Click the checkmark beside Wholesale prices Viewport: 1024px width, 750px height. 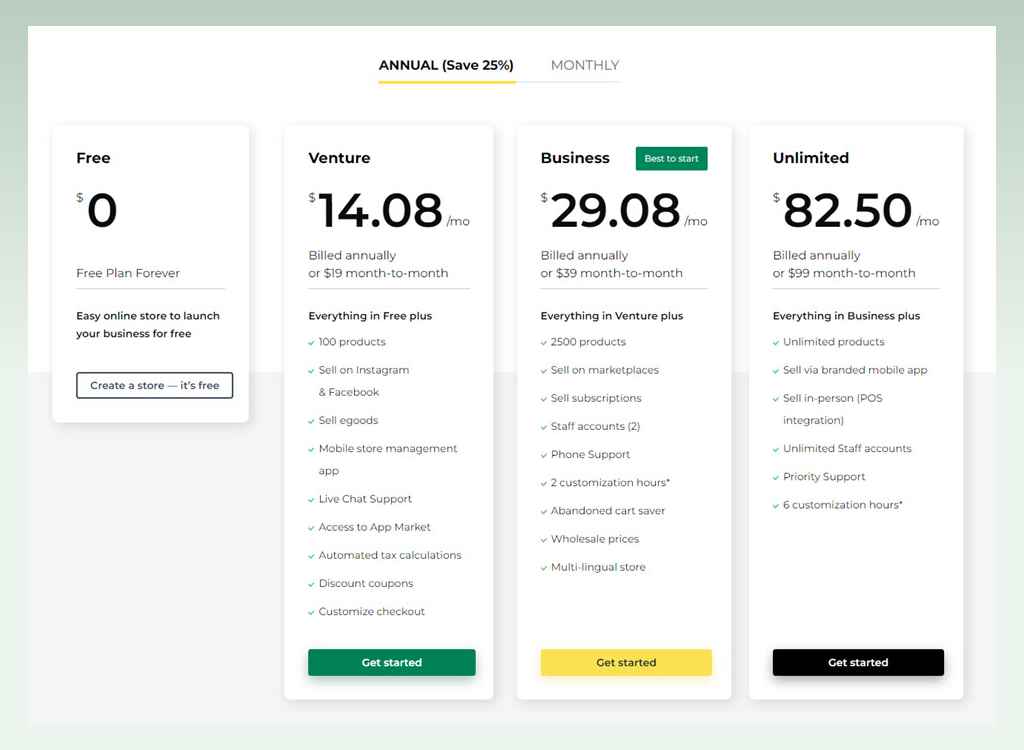pyautogui.click(x=544, y=540)
